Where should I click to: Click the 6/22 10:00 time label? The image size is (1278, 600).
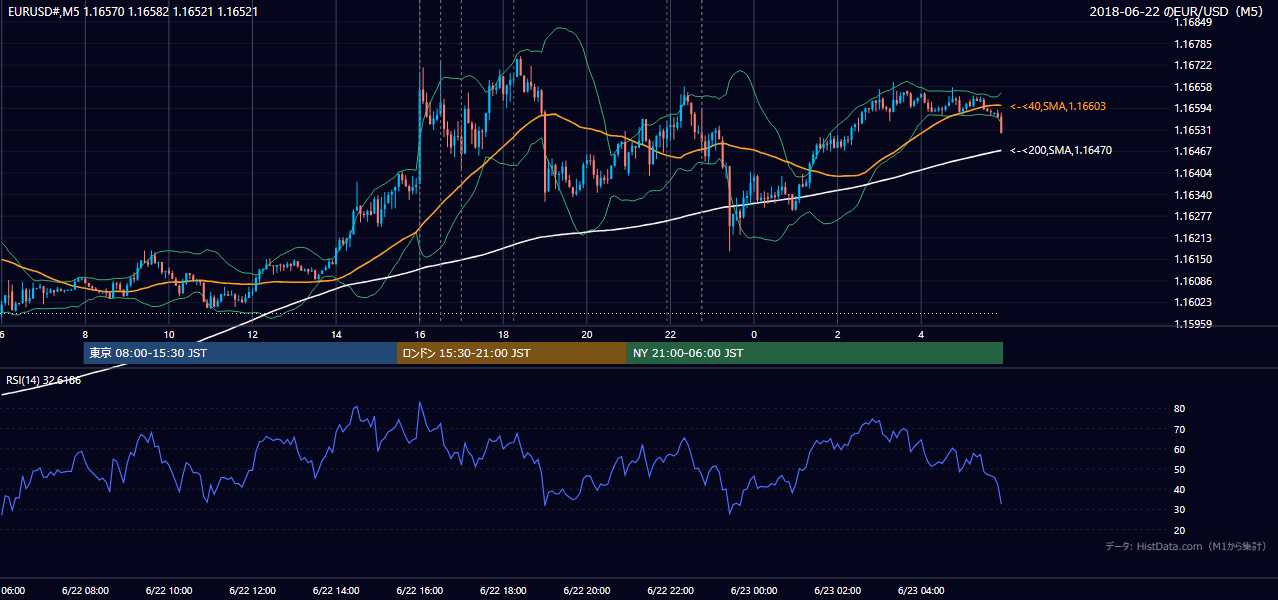(x=168, y=591)
